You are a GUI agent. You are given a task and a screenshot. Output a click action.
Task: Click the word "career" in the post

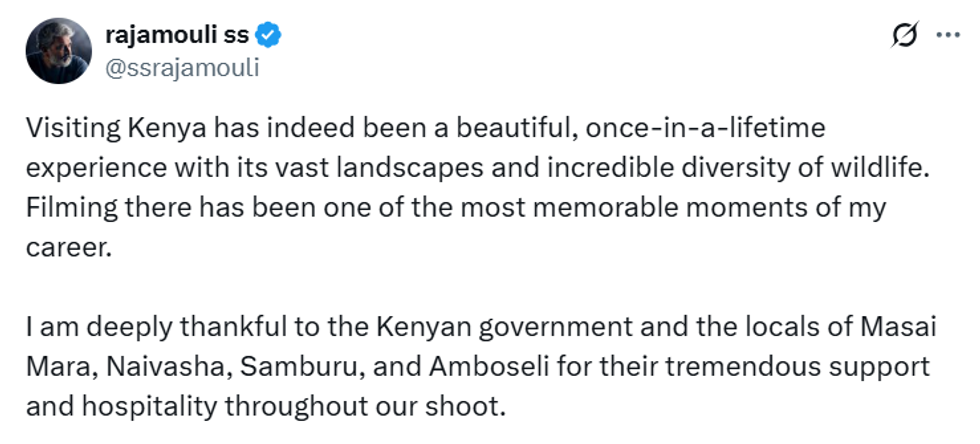coord(63,247)
